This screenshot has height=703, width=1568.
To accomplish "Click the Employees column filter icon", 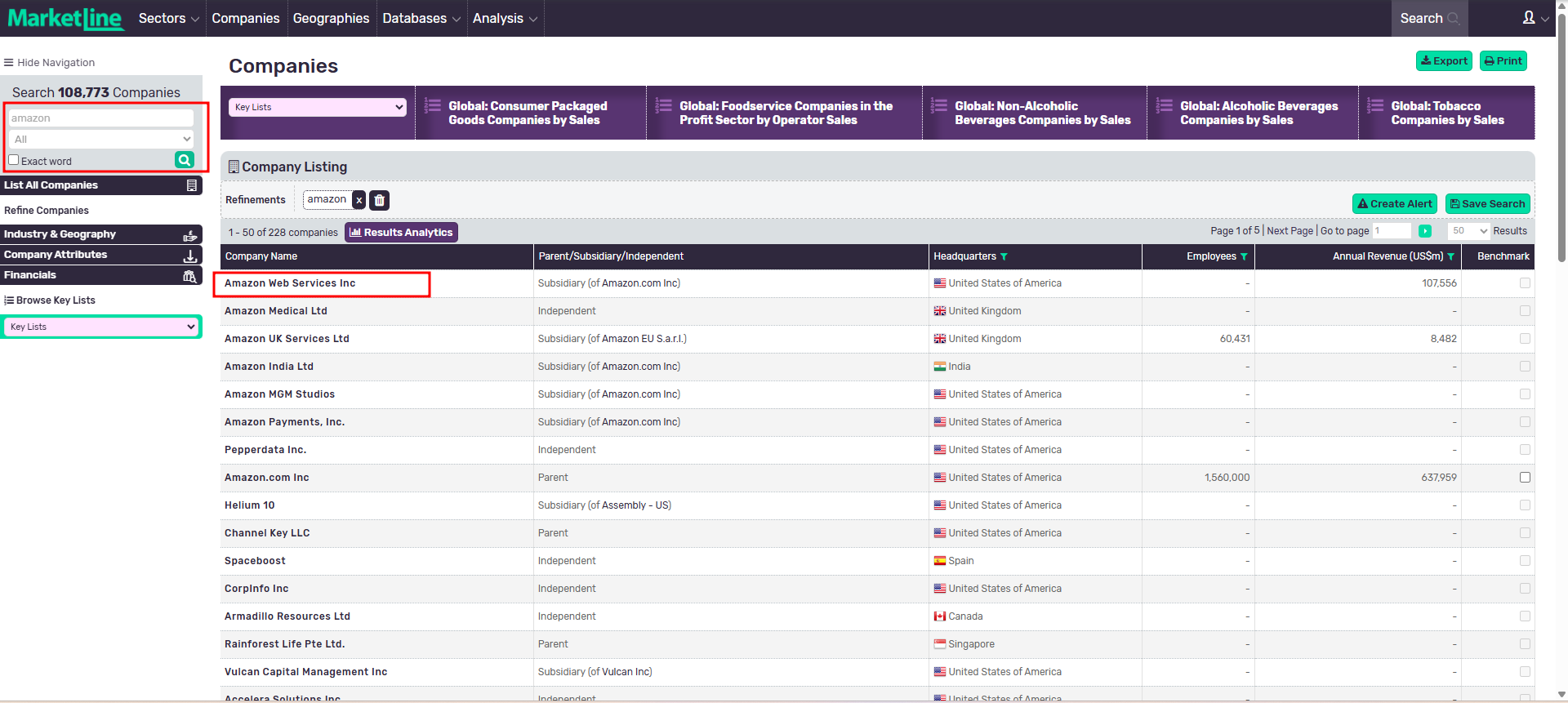I will coord(1244,256).
